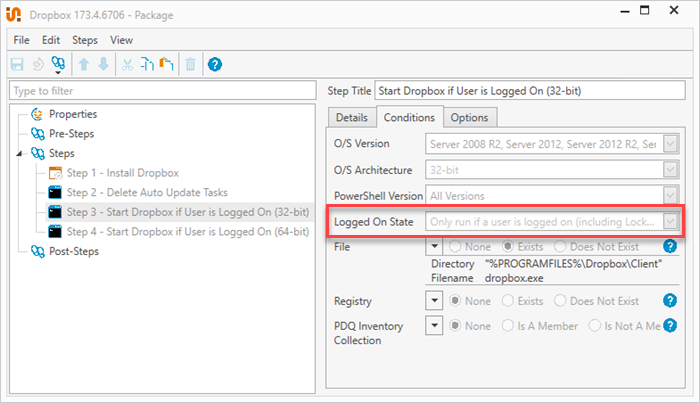The image size is (700, 403).
Task: Click the Properties tree icon
Action: point(37,114)
